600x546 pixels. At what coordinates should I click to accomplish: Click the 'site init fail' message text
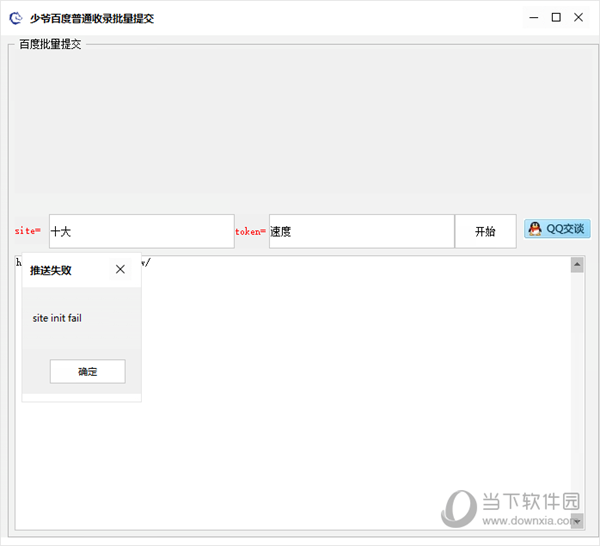pyautogui.click(x=57, y=318)
